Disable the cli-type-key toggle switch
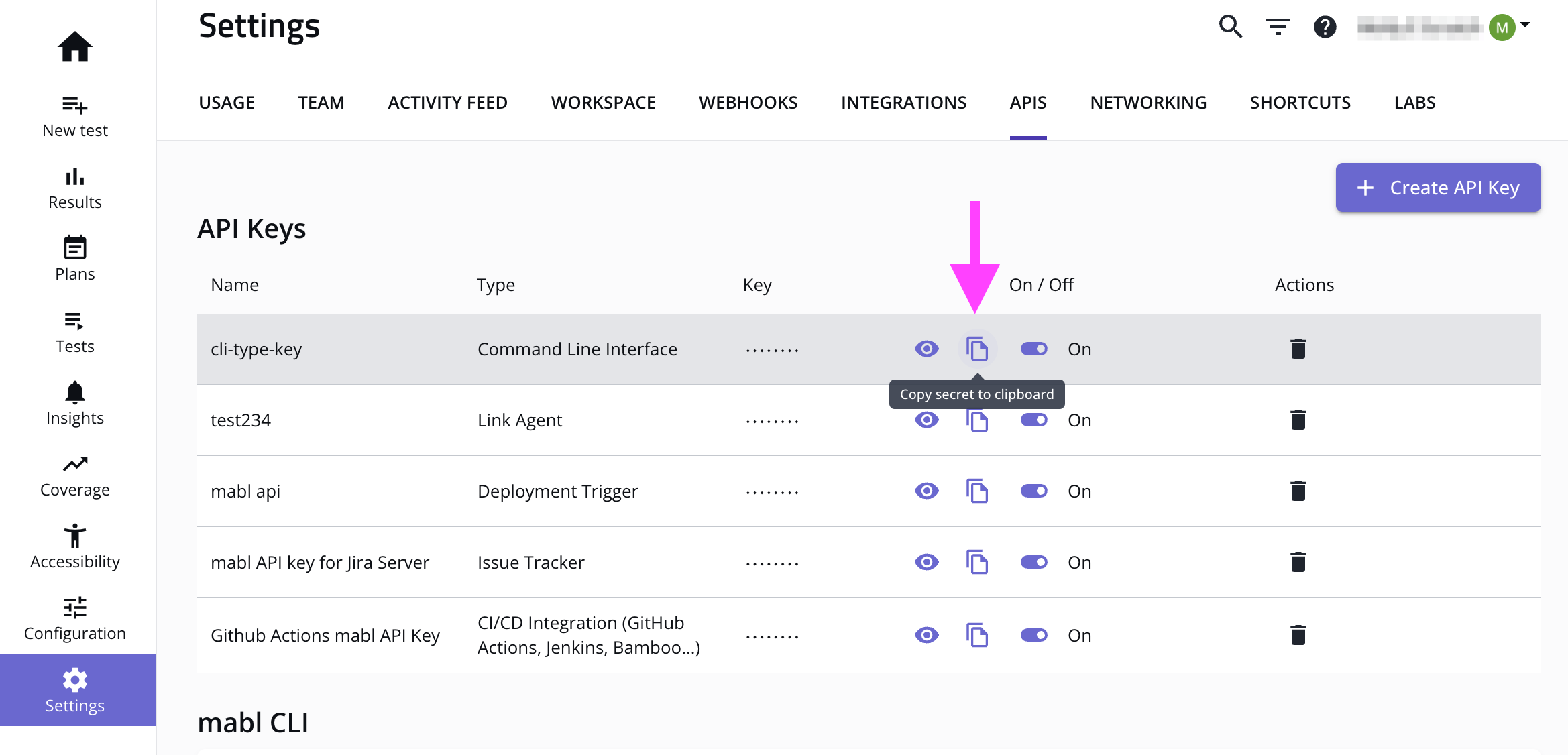This screenshot has height=755, width=1568. (x=1033, y=349)
